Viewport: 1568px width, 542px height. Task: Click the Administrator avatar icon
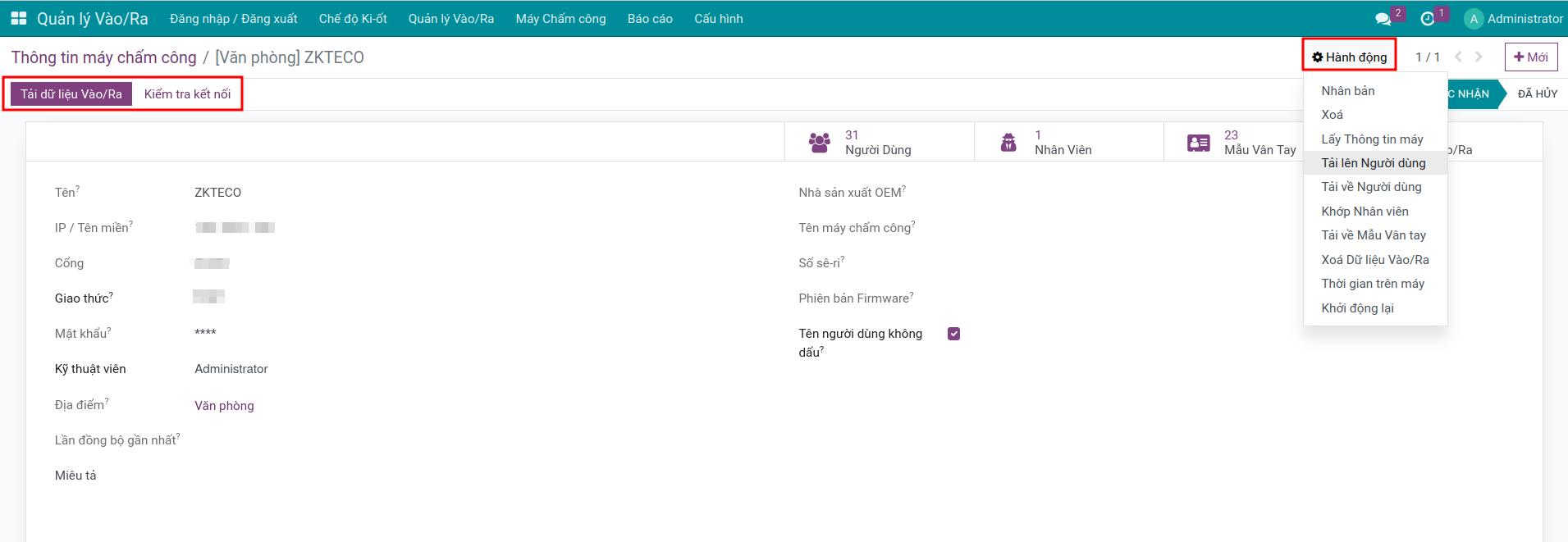[1474, 19]
